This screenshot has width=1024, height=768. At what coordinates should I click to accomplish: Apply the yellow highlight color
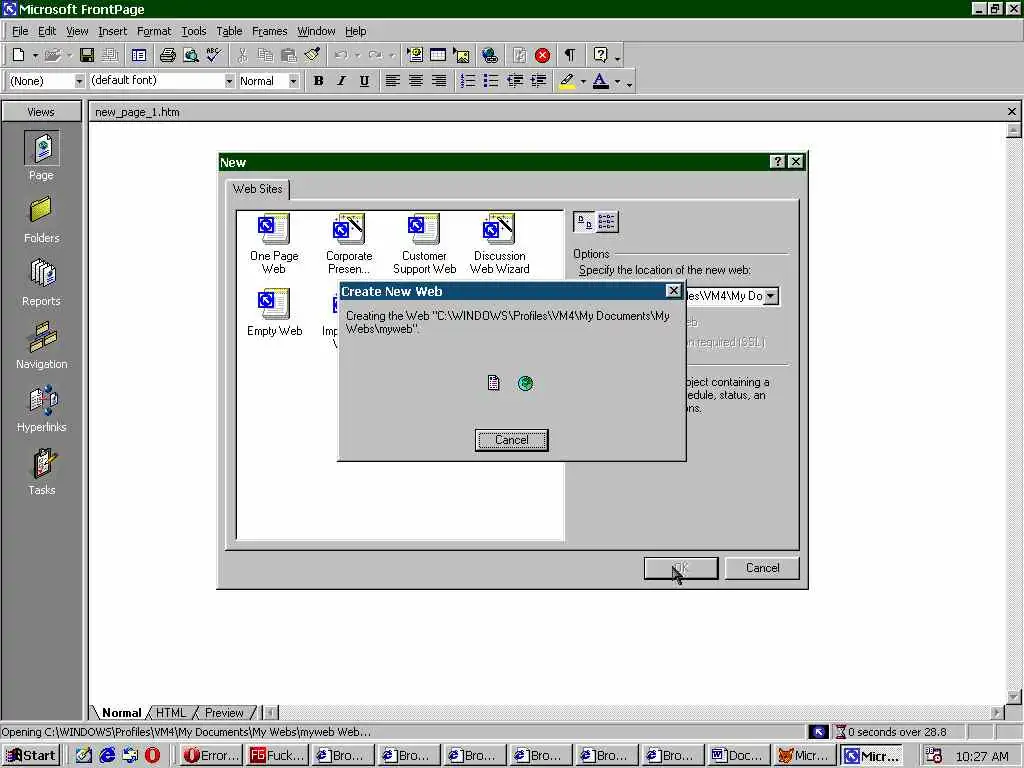pyautogui.click(x=567, y=81)
